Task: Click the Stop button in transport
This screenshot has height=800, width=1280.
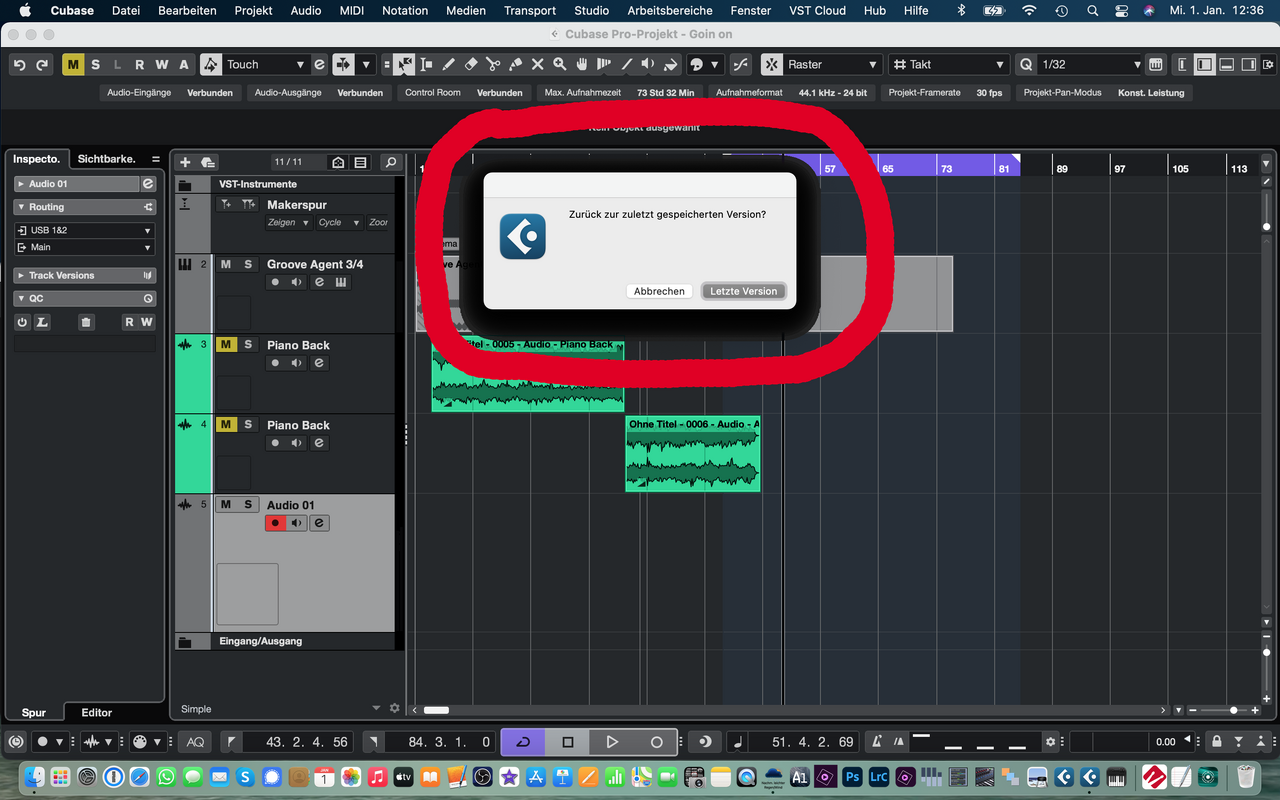Action: coord(568,742)
